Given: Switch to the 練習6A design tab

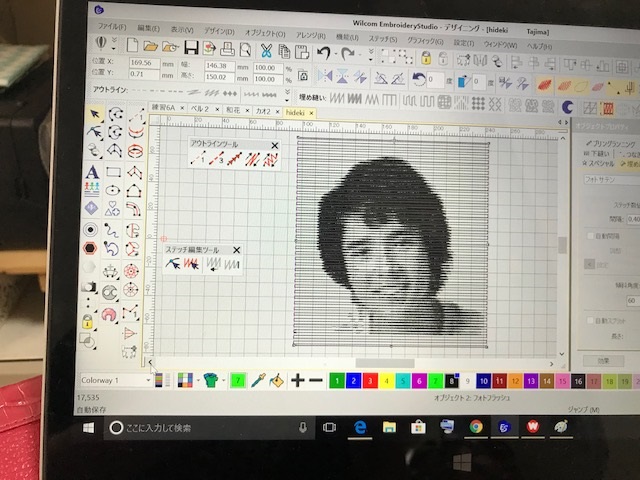Looking at the screenshot, I should click(x=163, y=107).
